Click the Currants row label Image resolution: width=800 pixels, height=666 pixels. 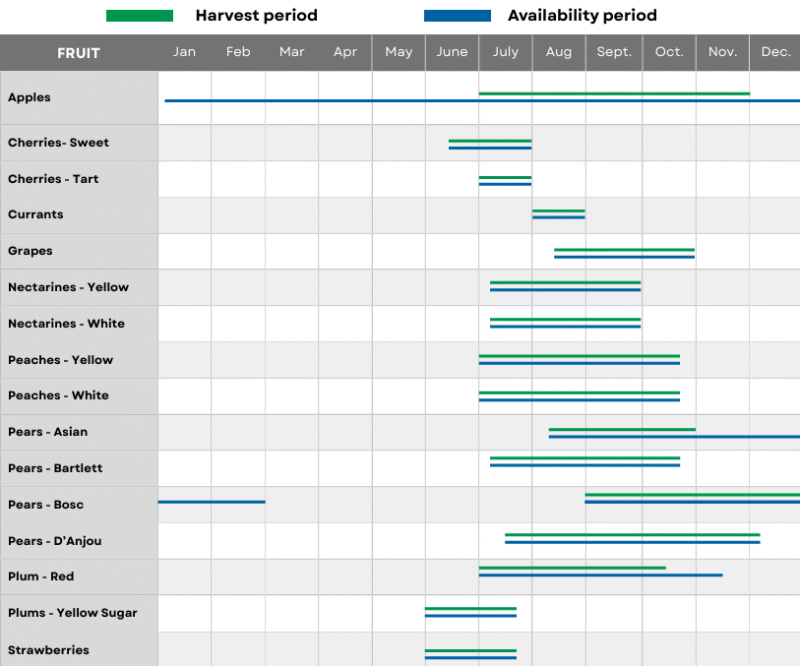click(x=35, y=214)
